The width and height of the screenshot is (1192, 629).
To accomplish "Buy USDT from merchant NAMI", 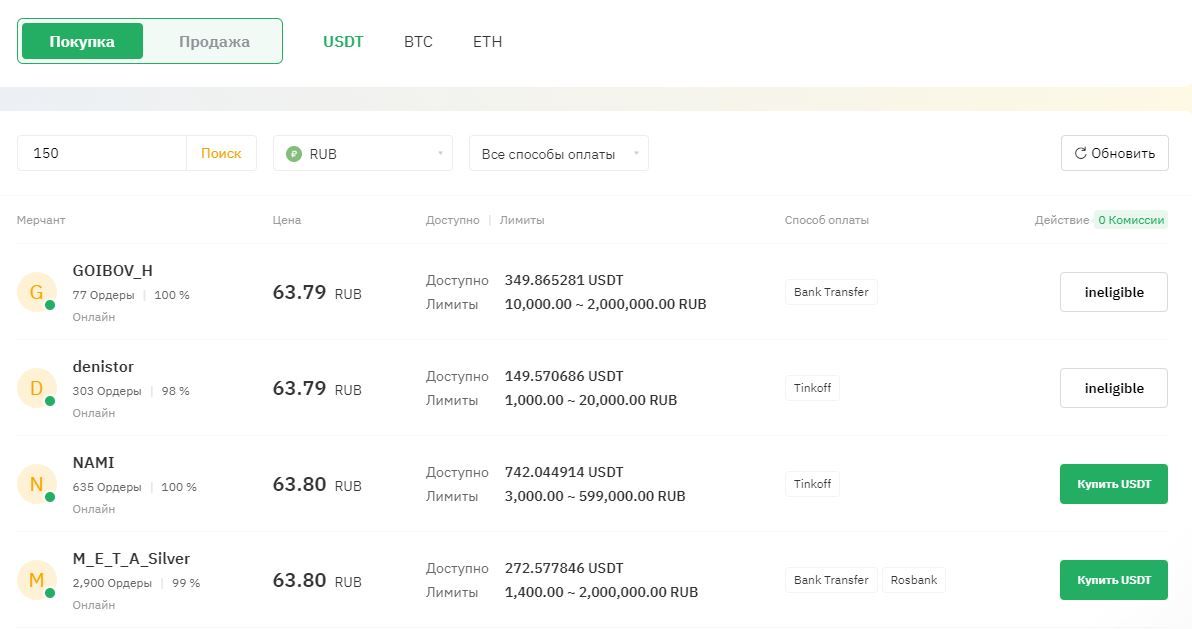I will click(x=1114, y=484).
